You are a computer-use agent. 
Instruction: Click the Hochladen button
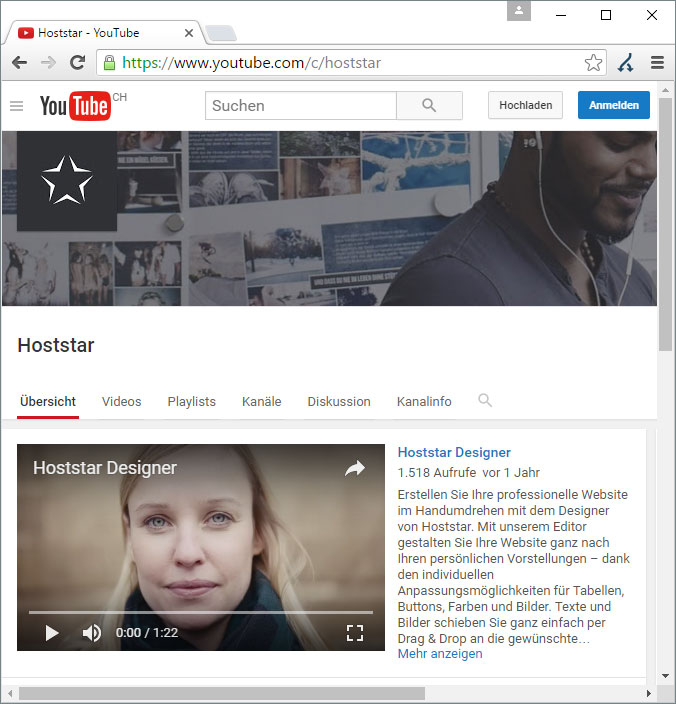[x=526, y=105]
